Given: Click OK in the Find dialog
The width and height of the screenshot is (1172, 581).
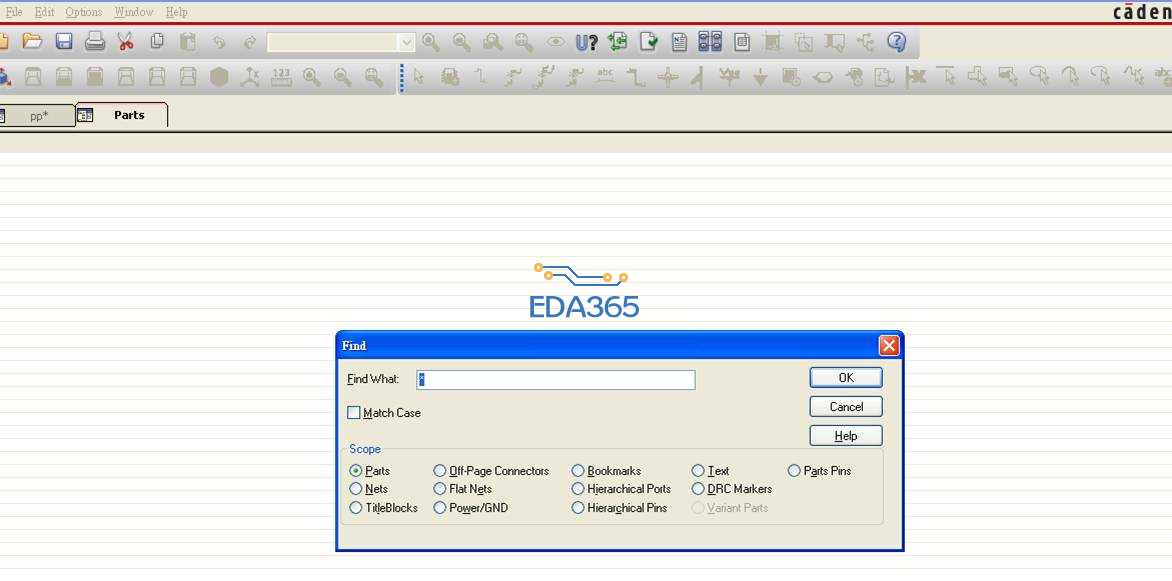Looking at the screenshot, I should (x=846, y=378).
